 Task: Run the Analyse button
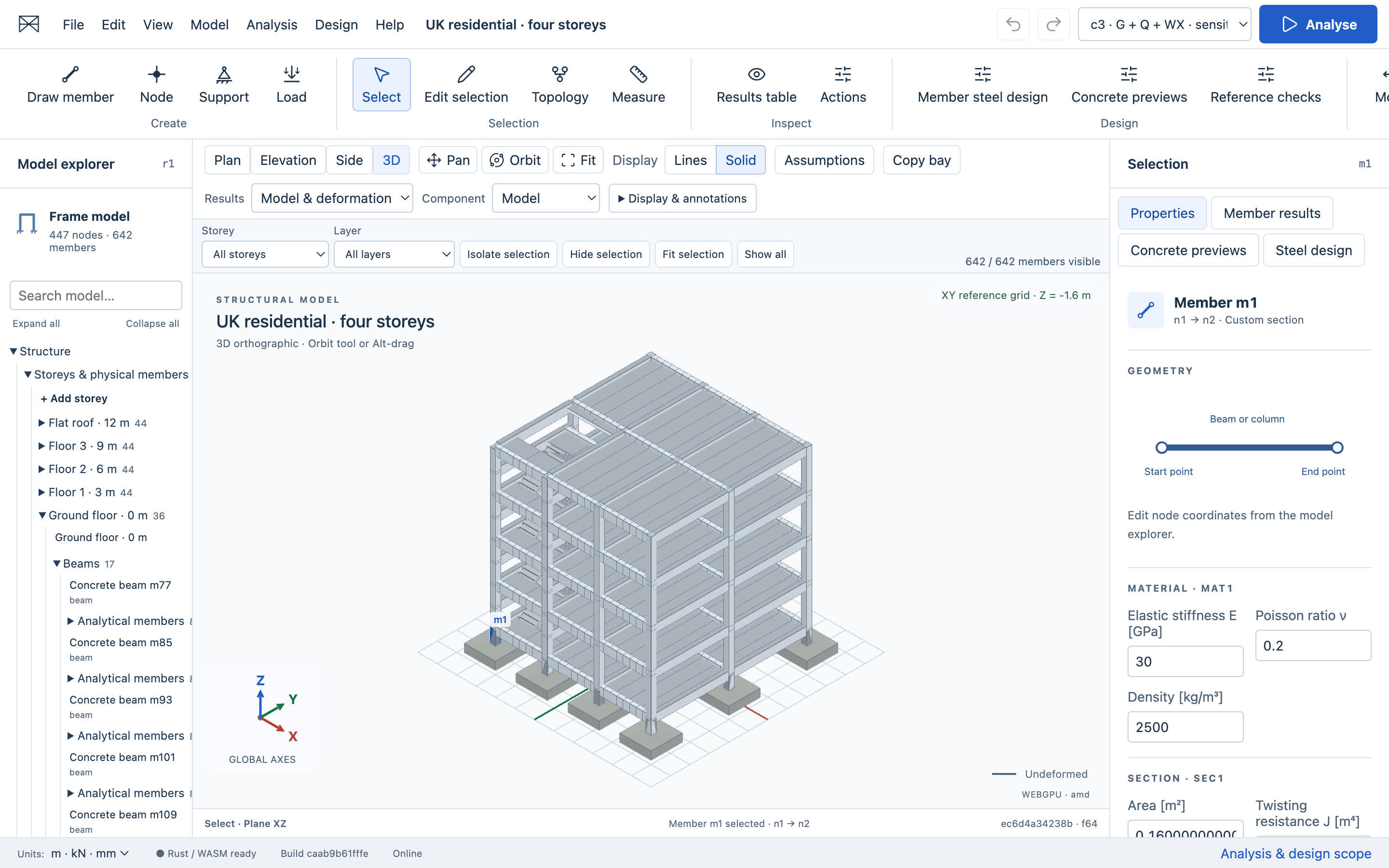(1318, 24)
